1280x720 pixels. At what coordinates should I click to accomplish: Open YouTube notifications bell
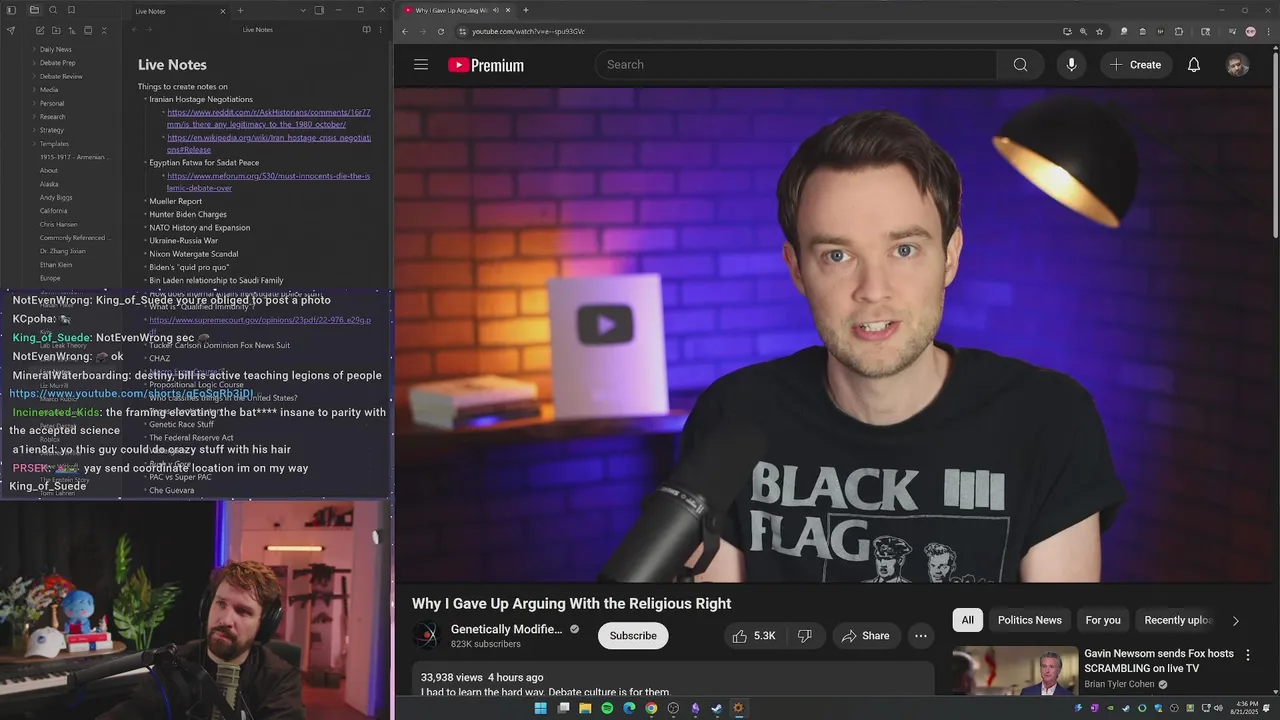pyautogui.click(x=1194, y=65)
